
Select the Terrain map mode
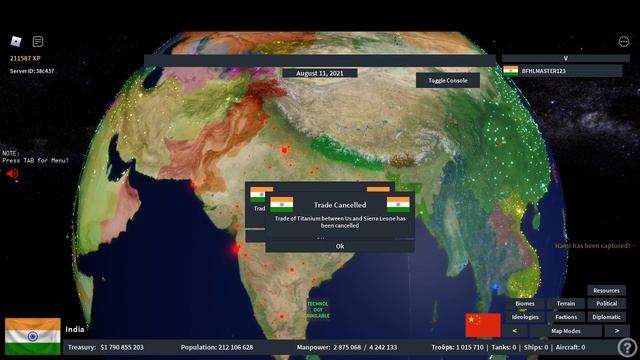[x=566, y=303]
